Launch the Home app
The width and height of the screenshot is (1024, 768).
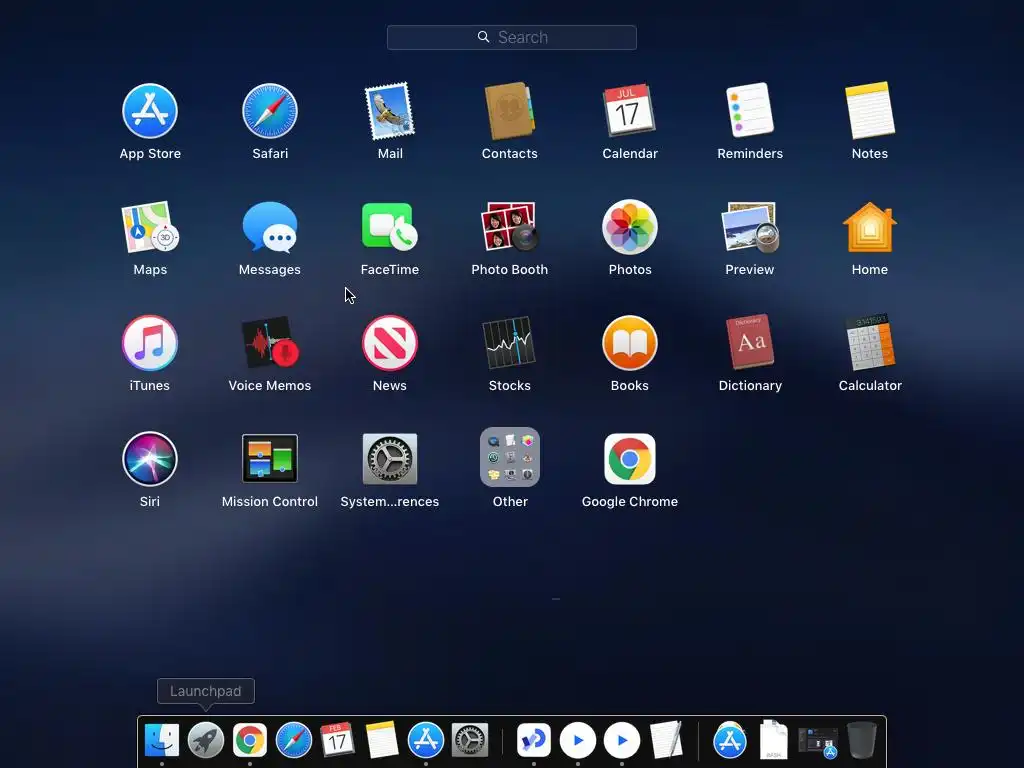click(870, 227)
